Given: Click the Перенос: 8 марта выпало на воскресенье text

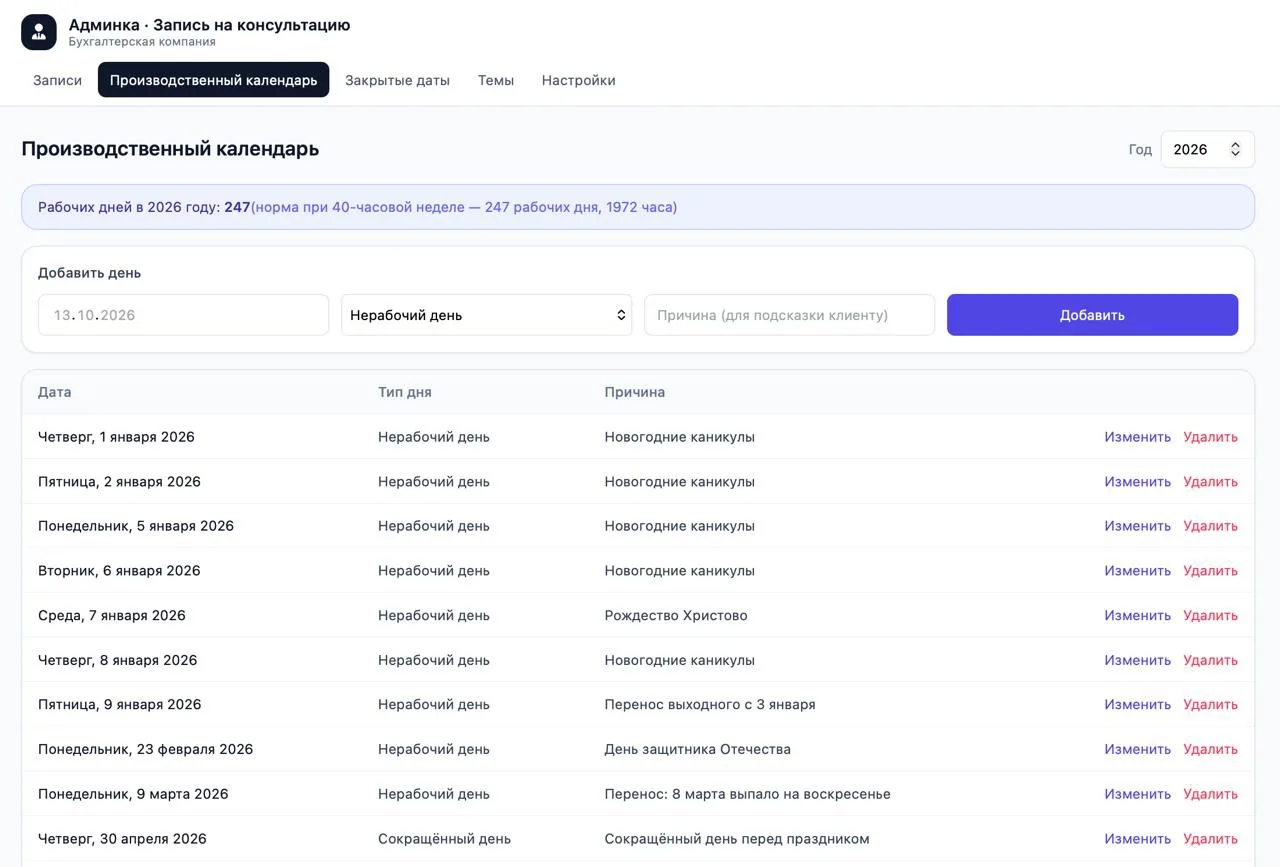Looking at the screenshot, I should pos(748,794).
